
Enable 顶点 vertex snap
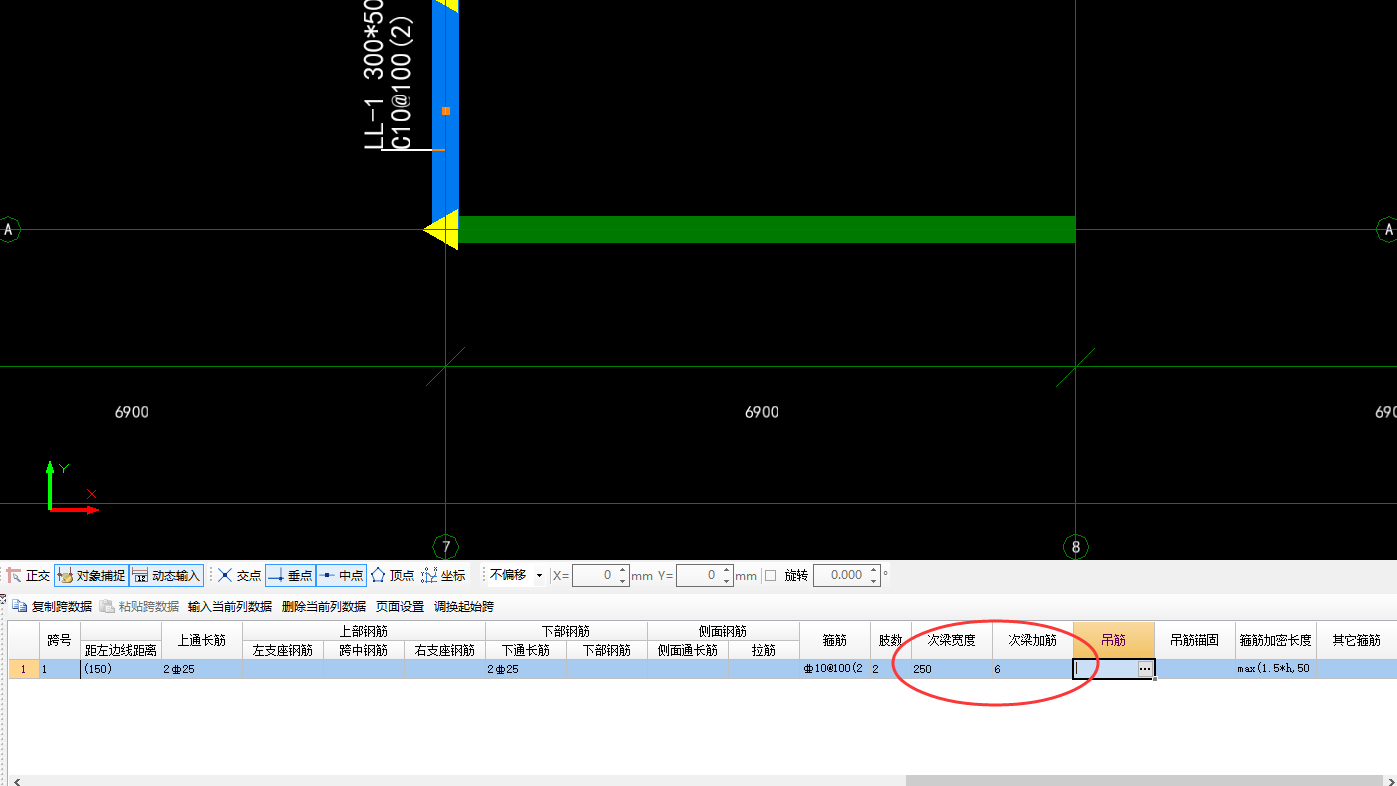(x=392, y=575)
